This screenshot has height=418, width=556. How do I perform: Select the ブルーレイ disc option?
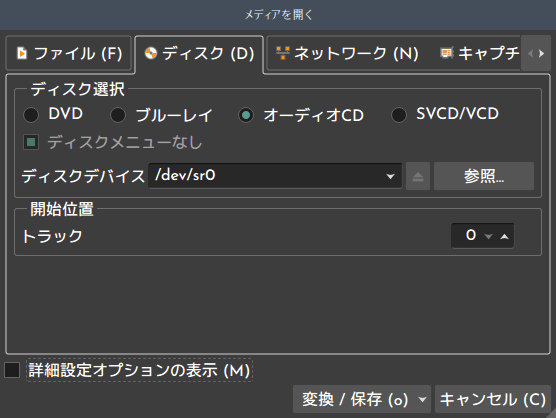tap(118, 115)
